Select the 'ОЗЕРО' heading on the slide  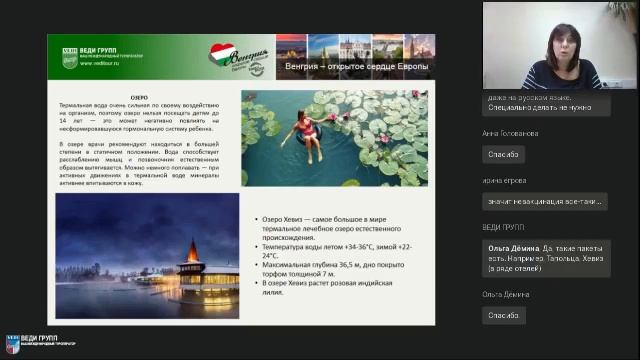139,98
